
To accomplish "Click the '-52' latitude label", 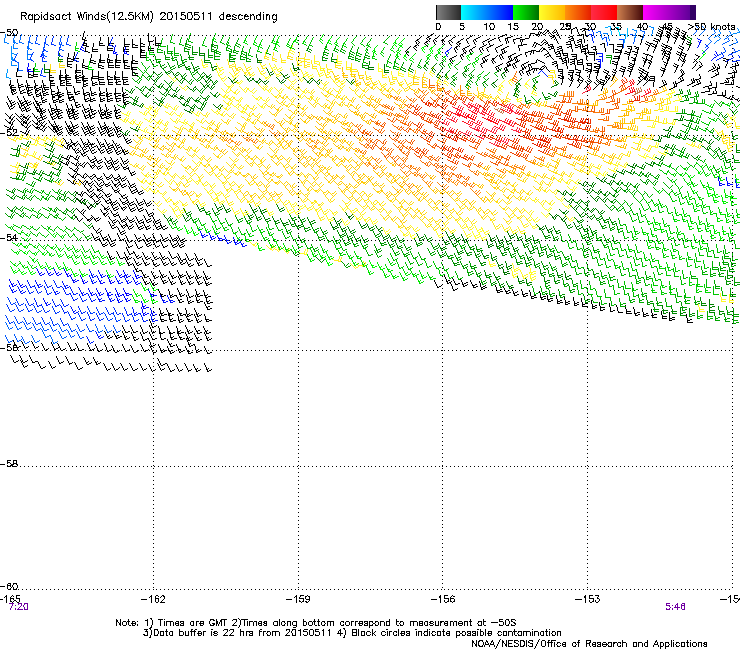I will click(x=9, y=133).
